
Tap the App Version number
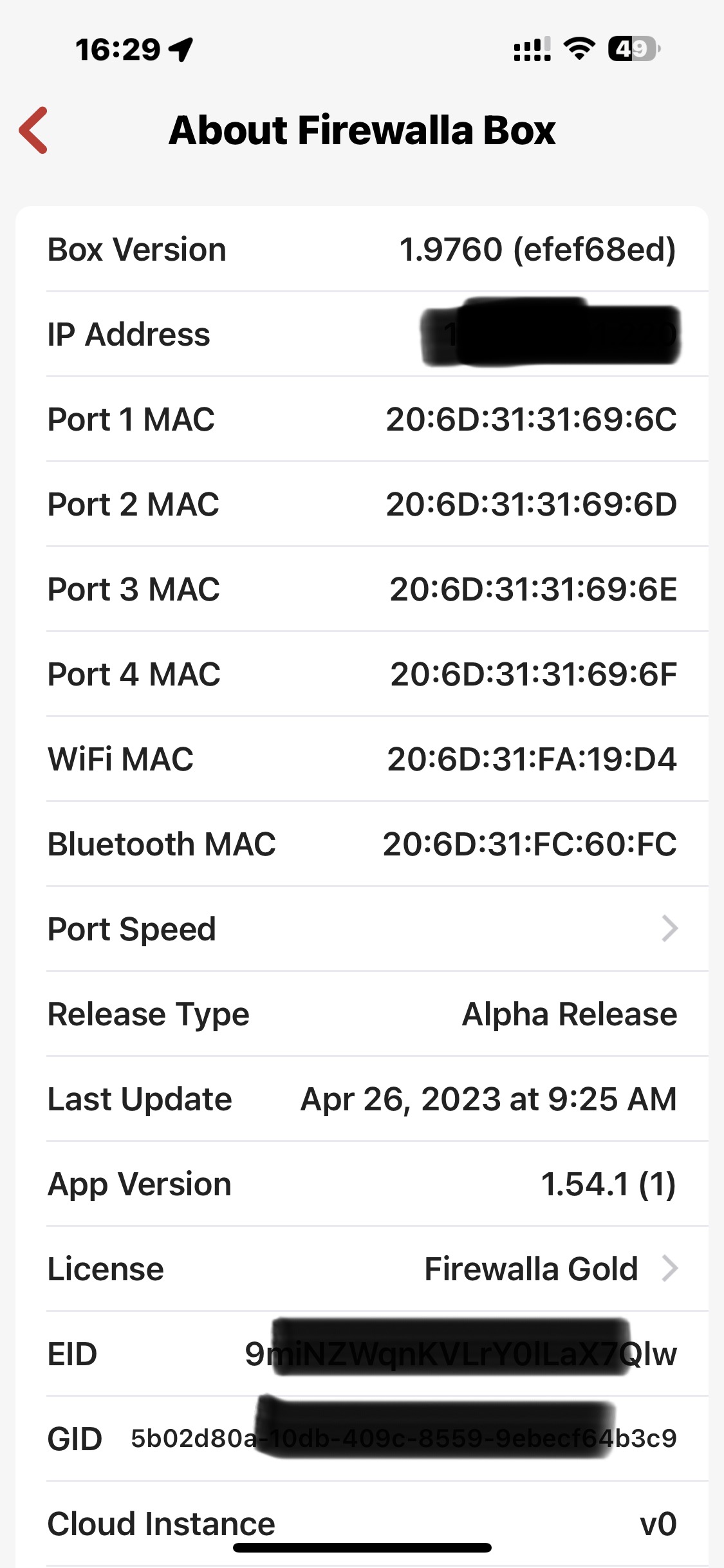608,1184
